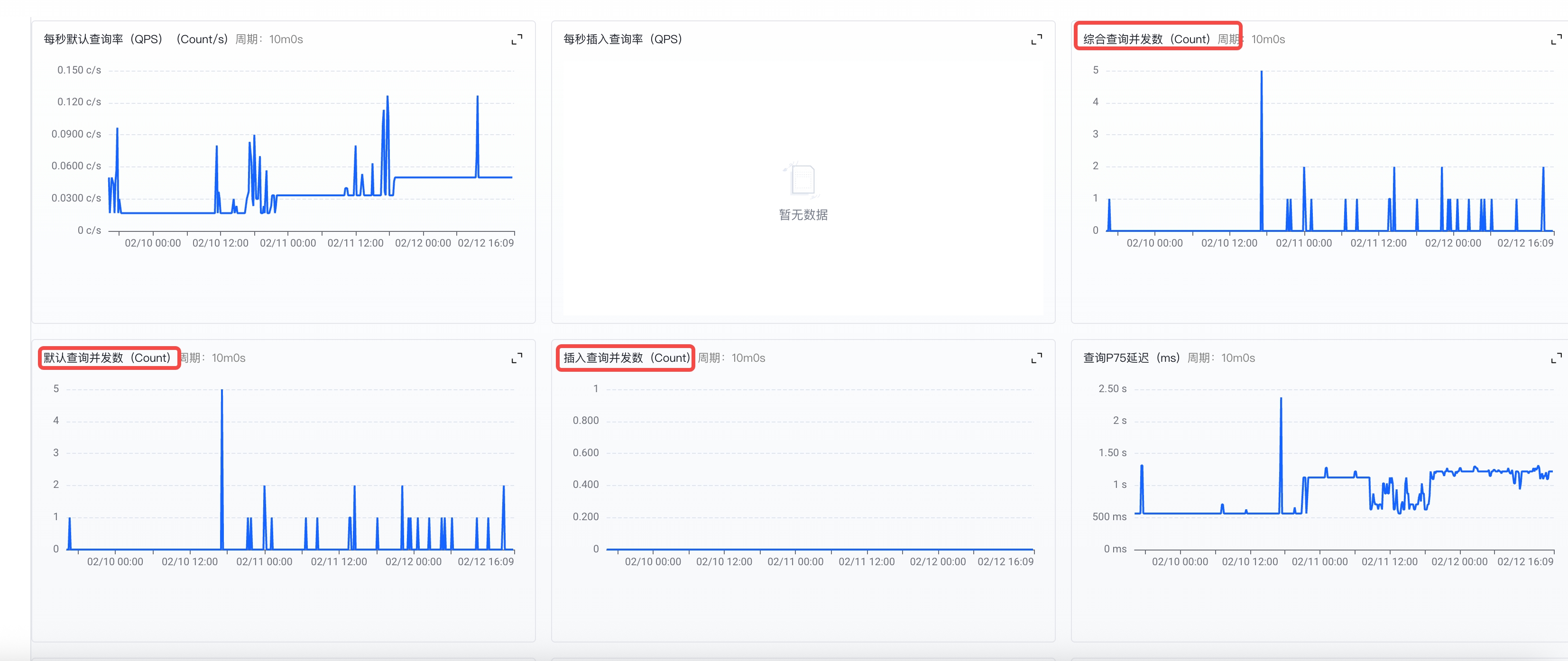Select the 查询P75延迟 (ms) title
This screenshot has width=1568, height=661.
[x=1132, y=358]
